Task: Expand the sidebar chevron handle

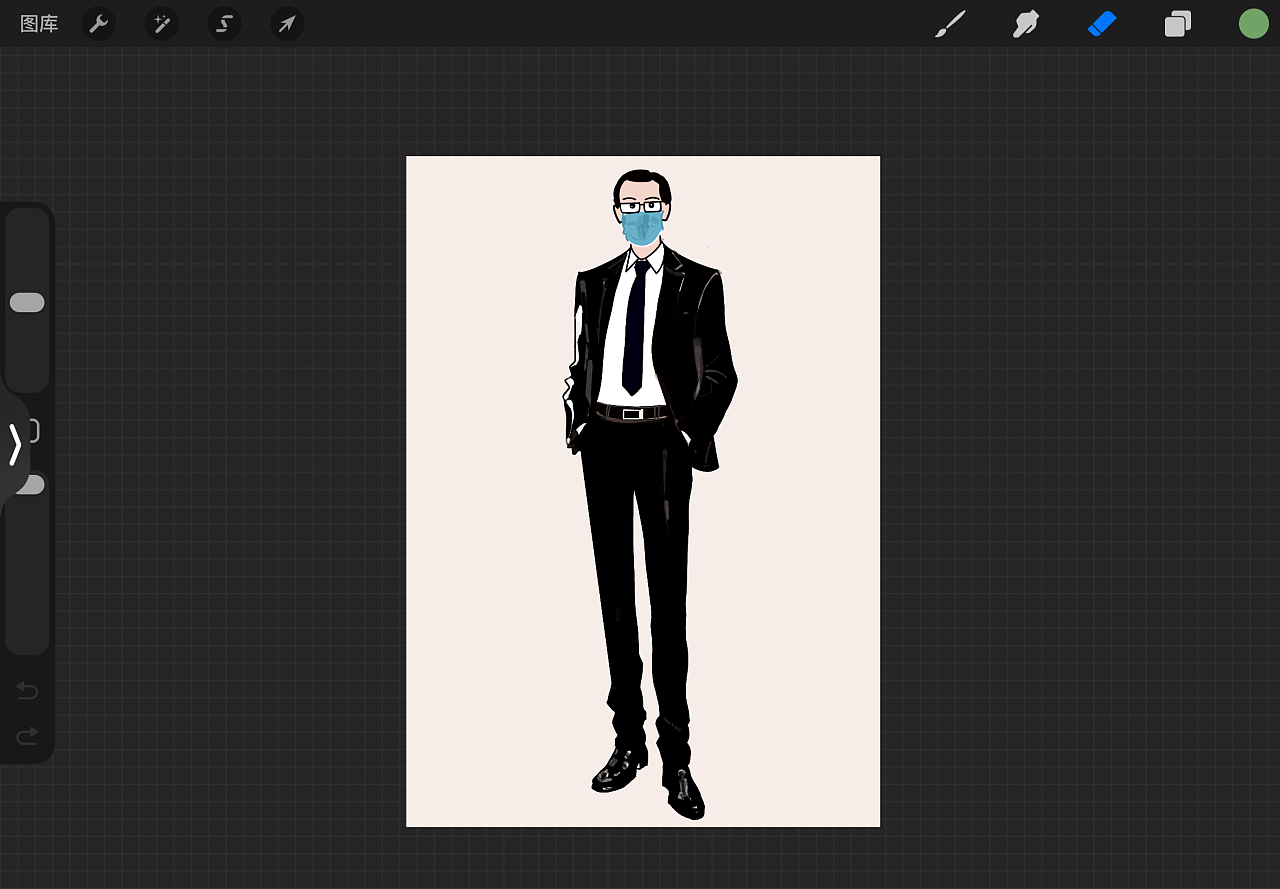Action: pyautogui.click(x=15, y=445)
